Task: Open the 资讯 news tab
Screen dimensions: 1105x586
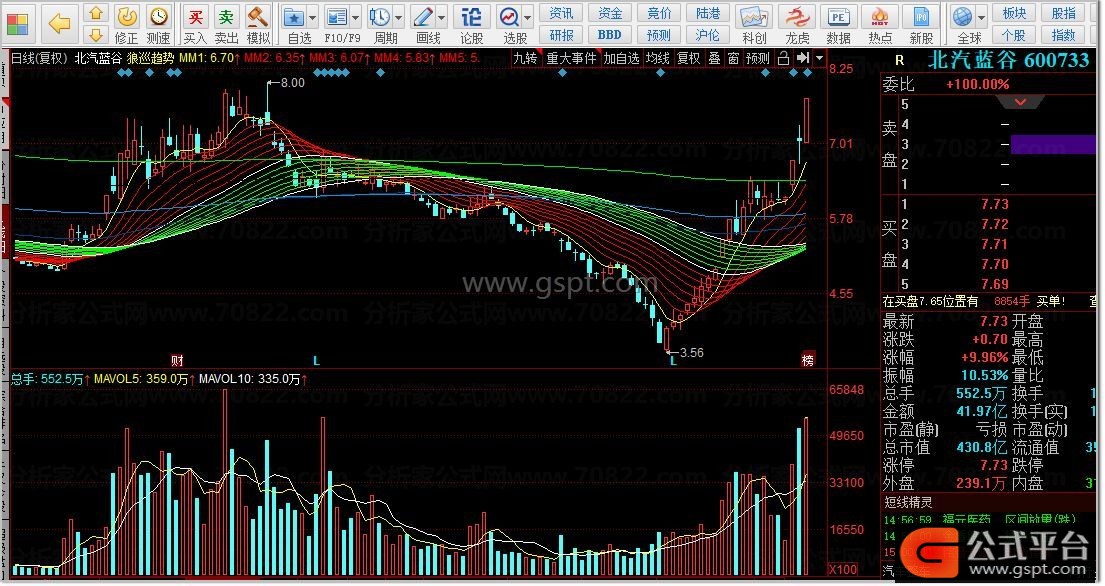Action: 562,13
